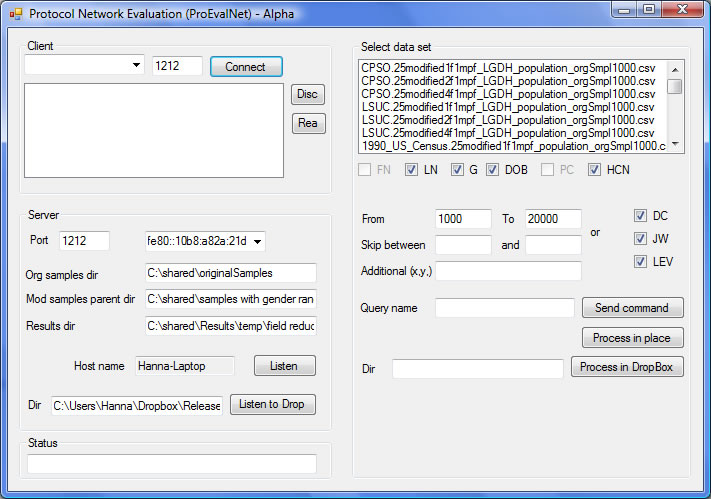Screen dimensions: 711x499
Task: Open the client address dropdown
Action: [x=136, y=66]
